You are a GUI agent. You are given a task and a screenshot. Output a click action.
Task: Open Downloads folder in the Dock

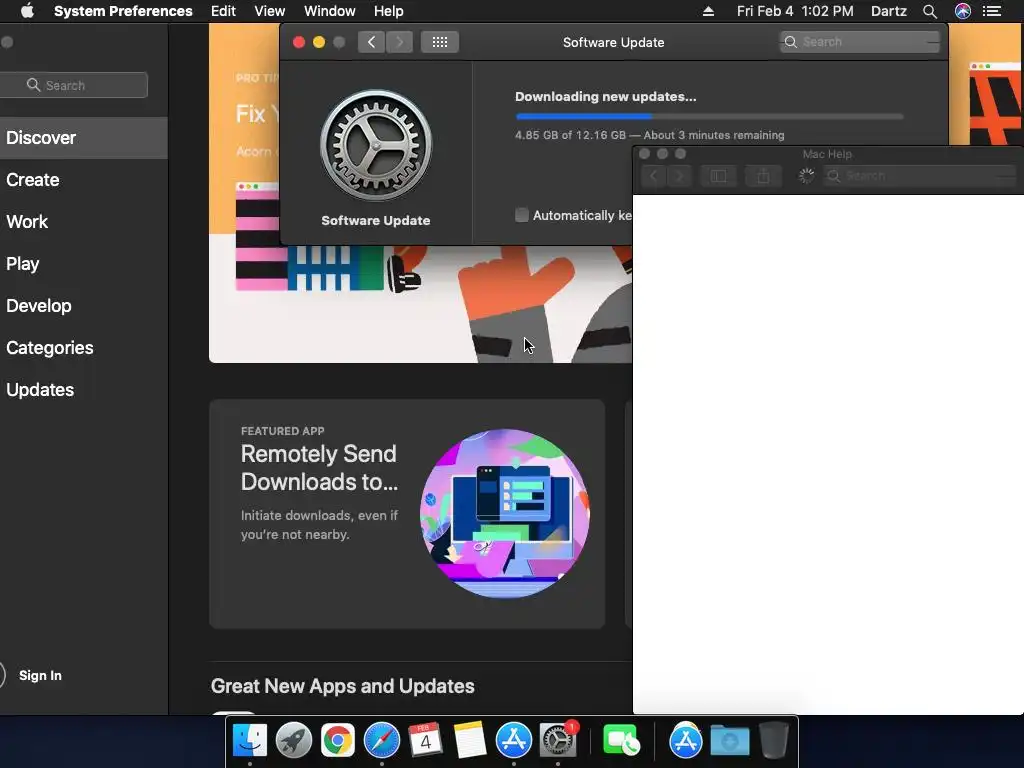click(729, 741)
